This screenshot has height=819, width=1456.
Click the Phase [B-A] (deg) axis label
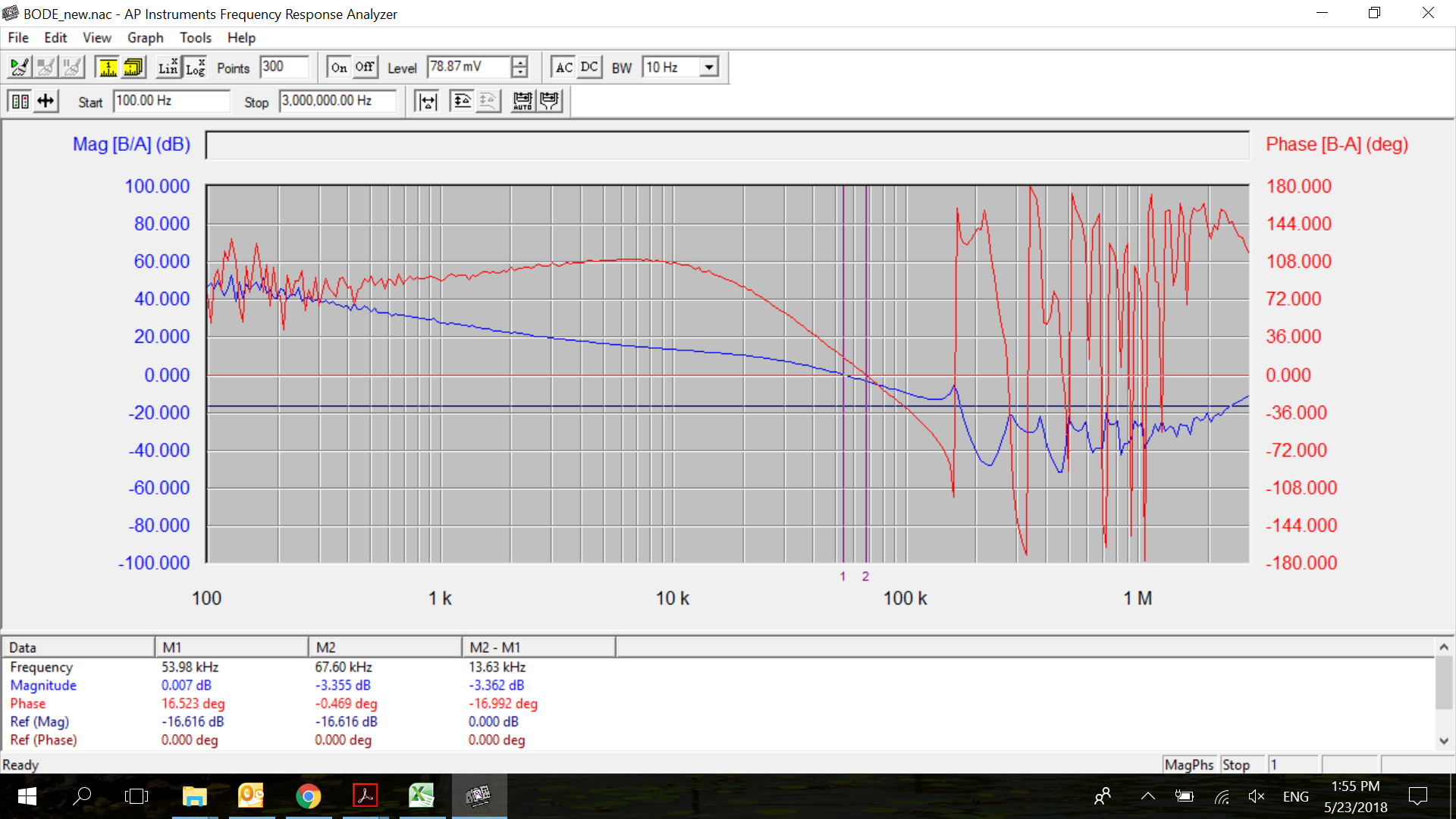coord(1337,144)
